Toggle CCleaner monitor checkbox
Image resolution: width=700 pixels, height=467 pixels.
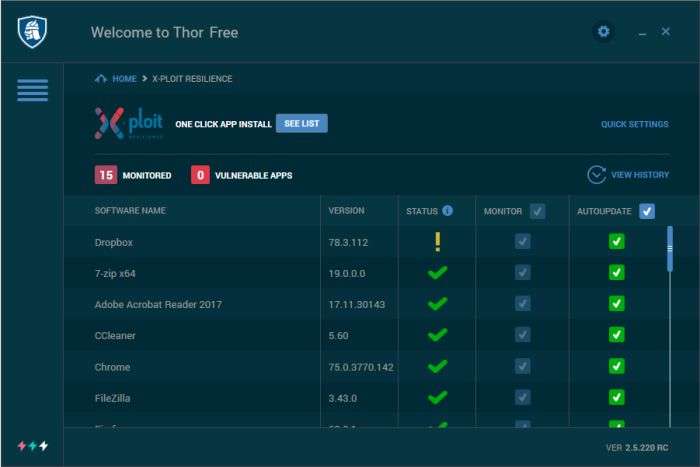[523, 335]
